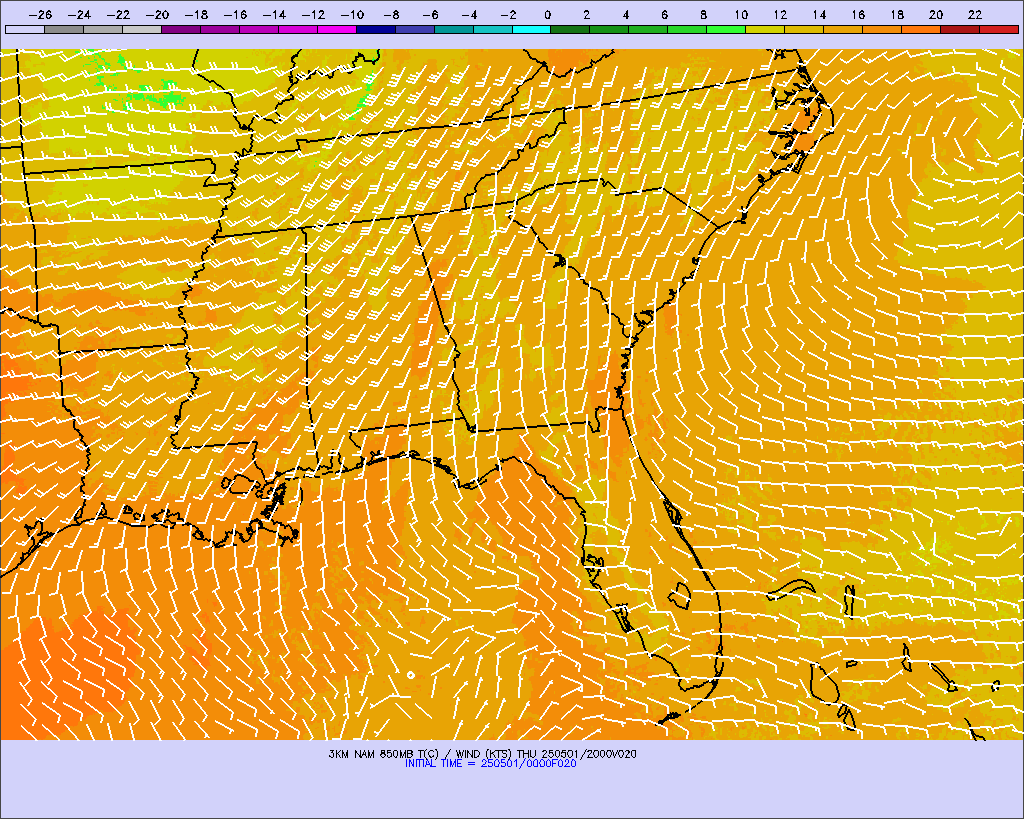Viewport: 1024px width, 819px height.
Task: Select the blue swatch between -8 and -6
Action: pos(415,29)
